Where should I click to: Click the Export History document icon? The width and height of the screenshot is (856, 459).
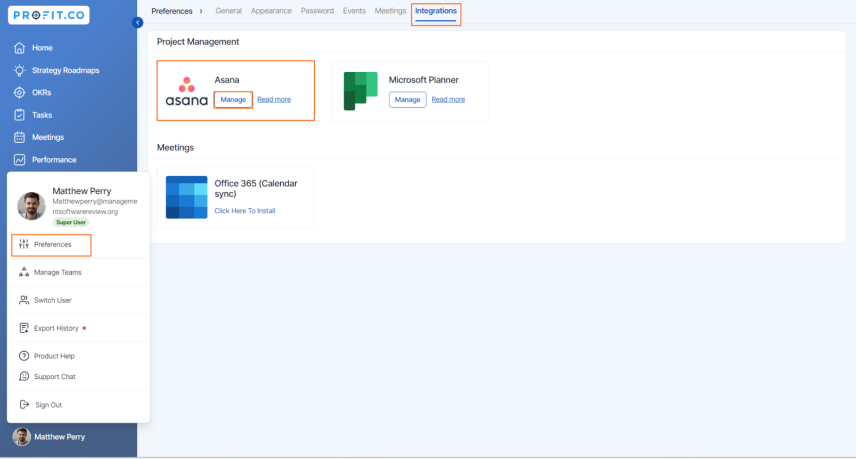coord(24,328)
